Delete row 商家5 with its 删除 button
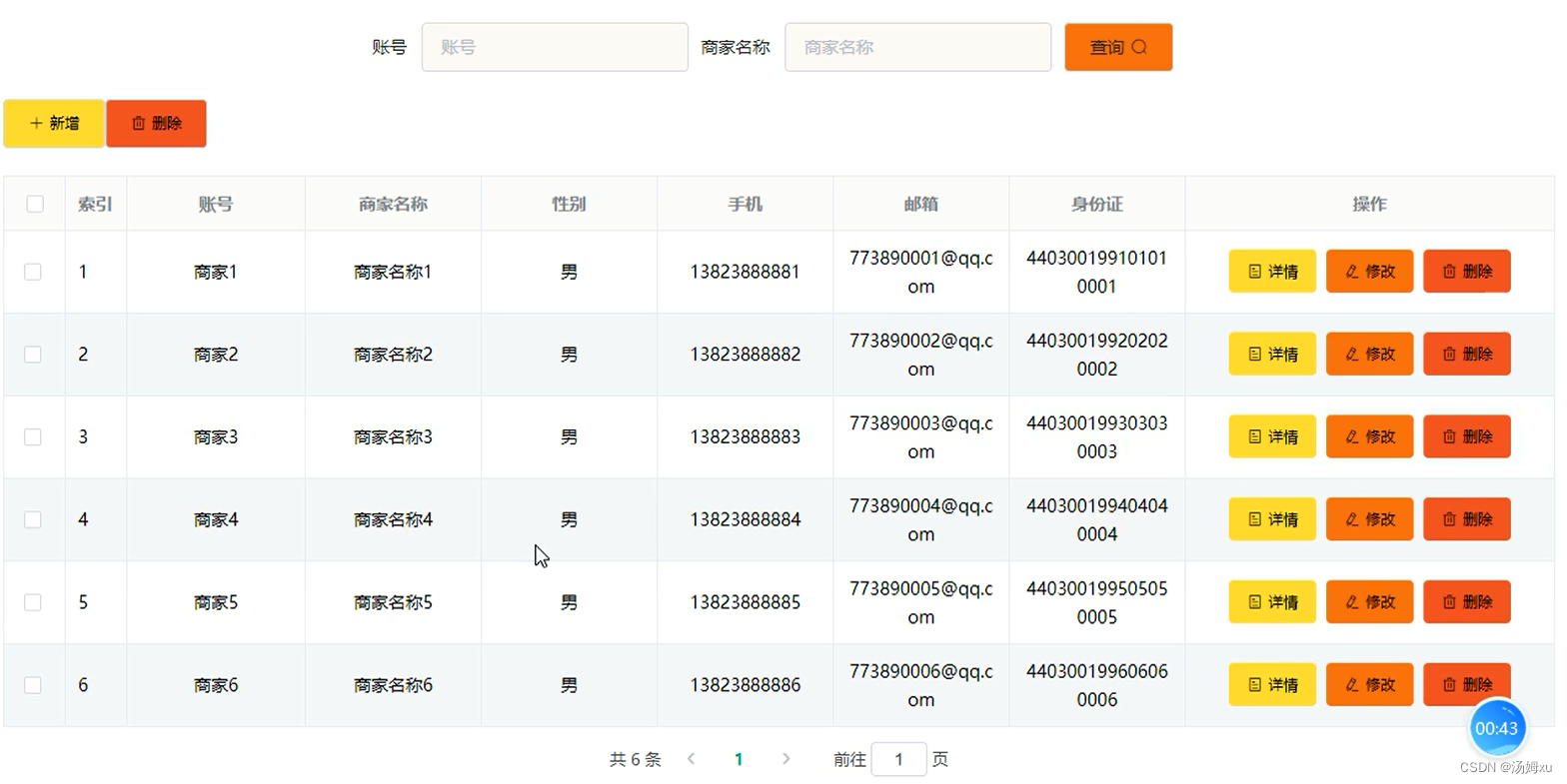This screenshot has width=1567, height=784. (1466, 602)
